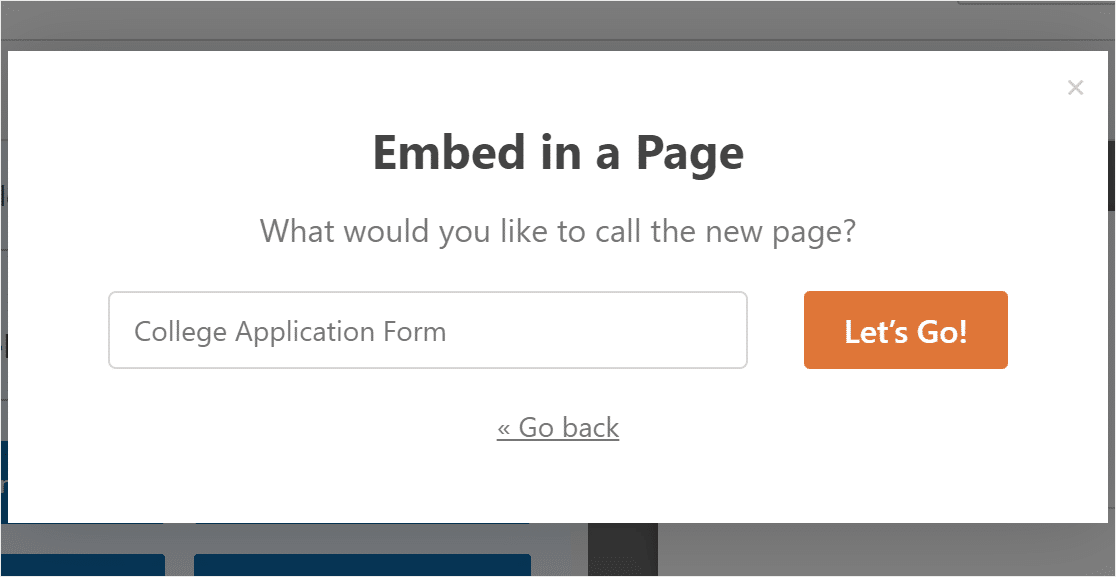This screenshot has width=1116, height=577.
Task: Focus the College Application Form page name field
Action: (x=428, y=330)
